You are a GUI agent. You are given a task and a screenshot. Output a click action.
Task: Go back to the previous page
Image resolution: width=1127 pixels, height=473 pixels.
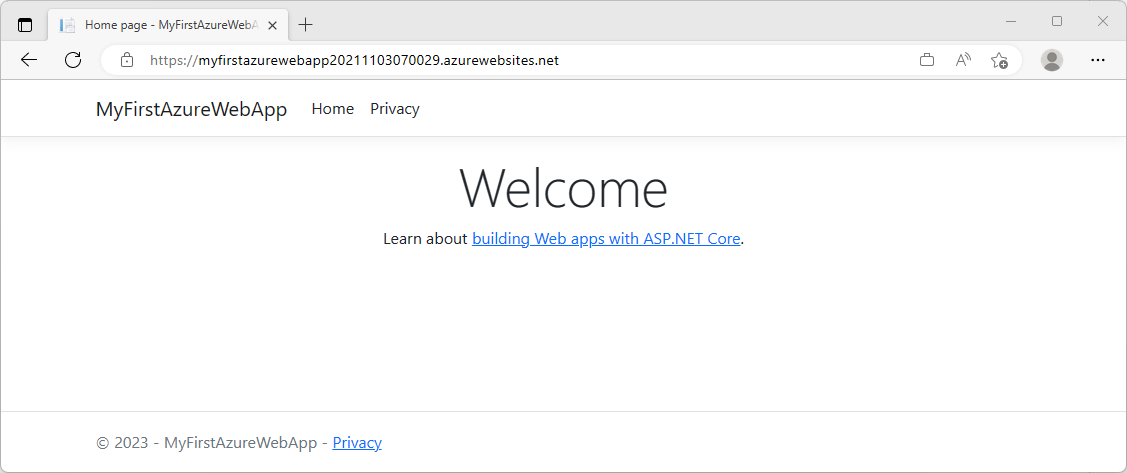(29, 60)
